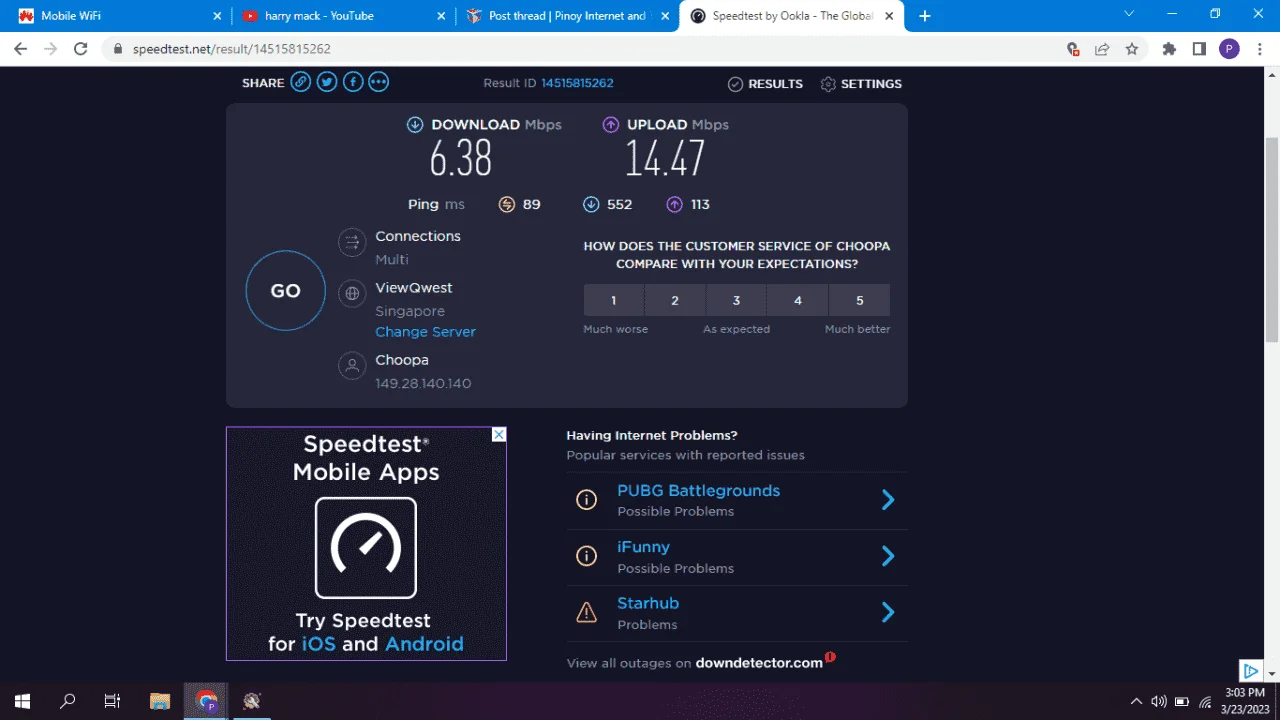
Task: Open File Explorer from taskbar
Action: (x=160, y=701)
